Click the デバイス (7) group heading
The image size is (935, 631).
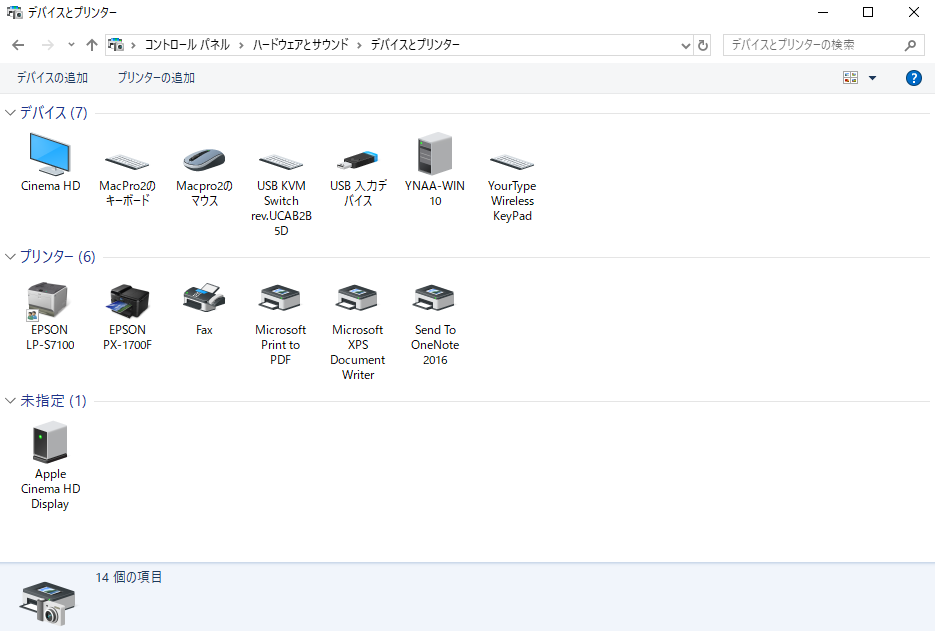pyautogui.click(x=54, y=113)
